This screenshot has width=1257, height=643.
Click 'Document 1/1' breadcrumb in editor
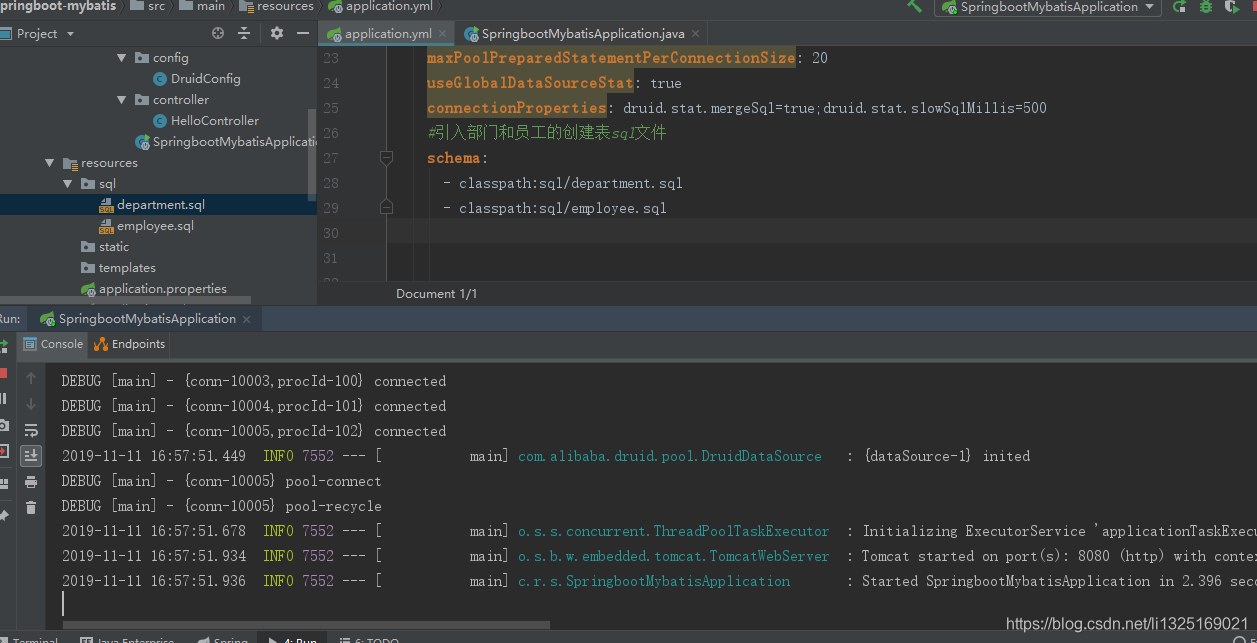tap(436, 293)
